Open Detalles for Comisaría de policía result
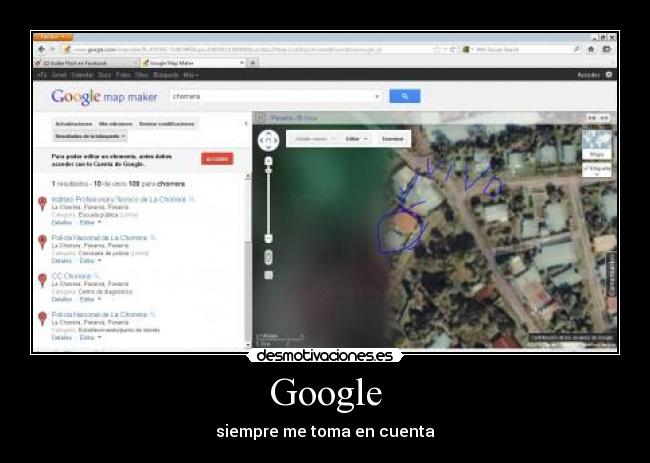The width and height of the screenshot is (650, 463). [62, 261]
